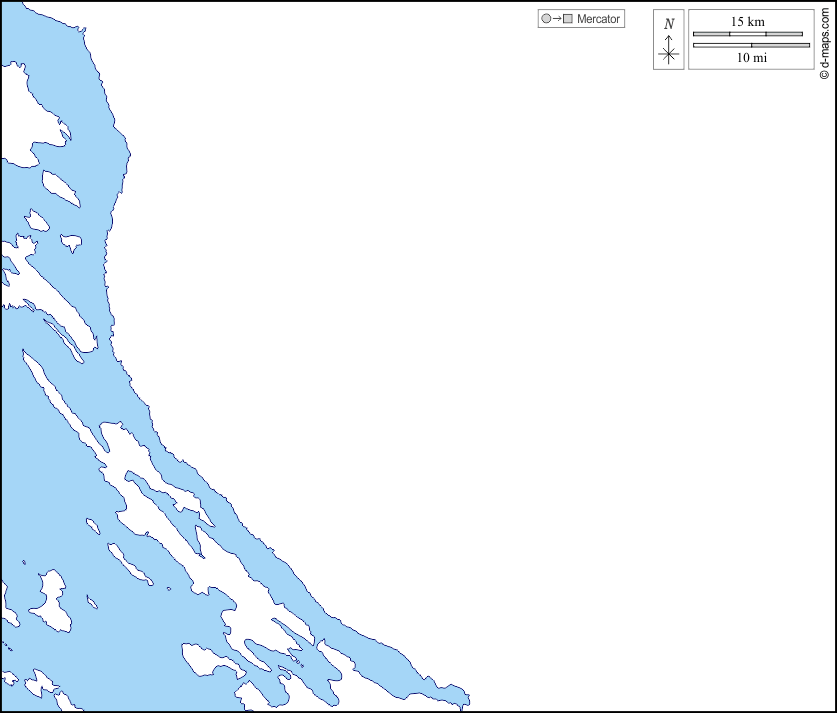Click the north arrow compass star

tap(669, 54)
